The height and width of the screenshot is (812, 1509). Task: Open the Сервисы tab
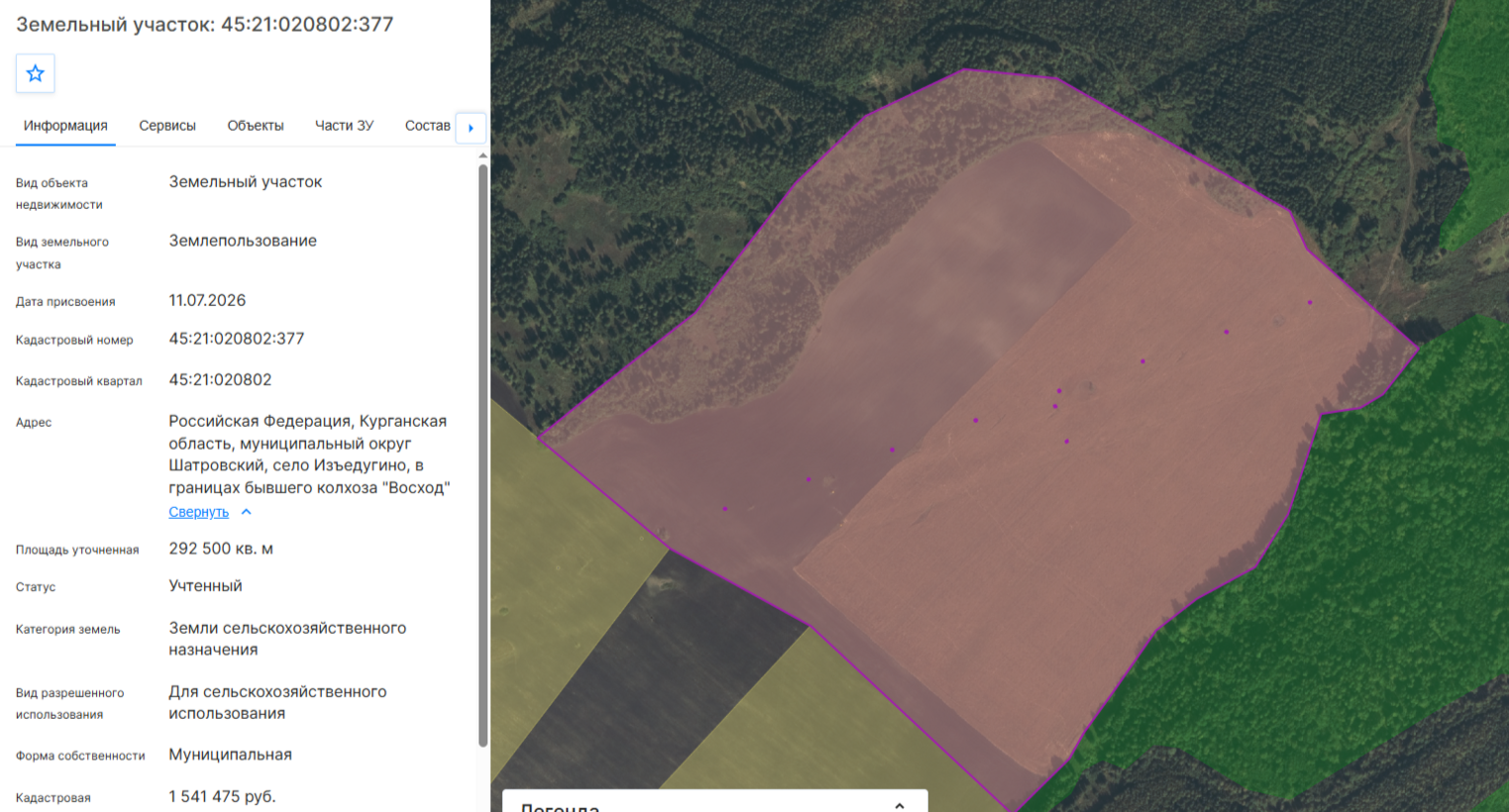click(167, 126)
